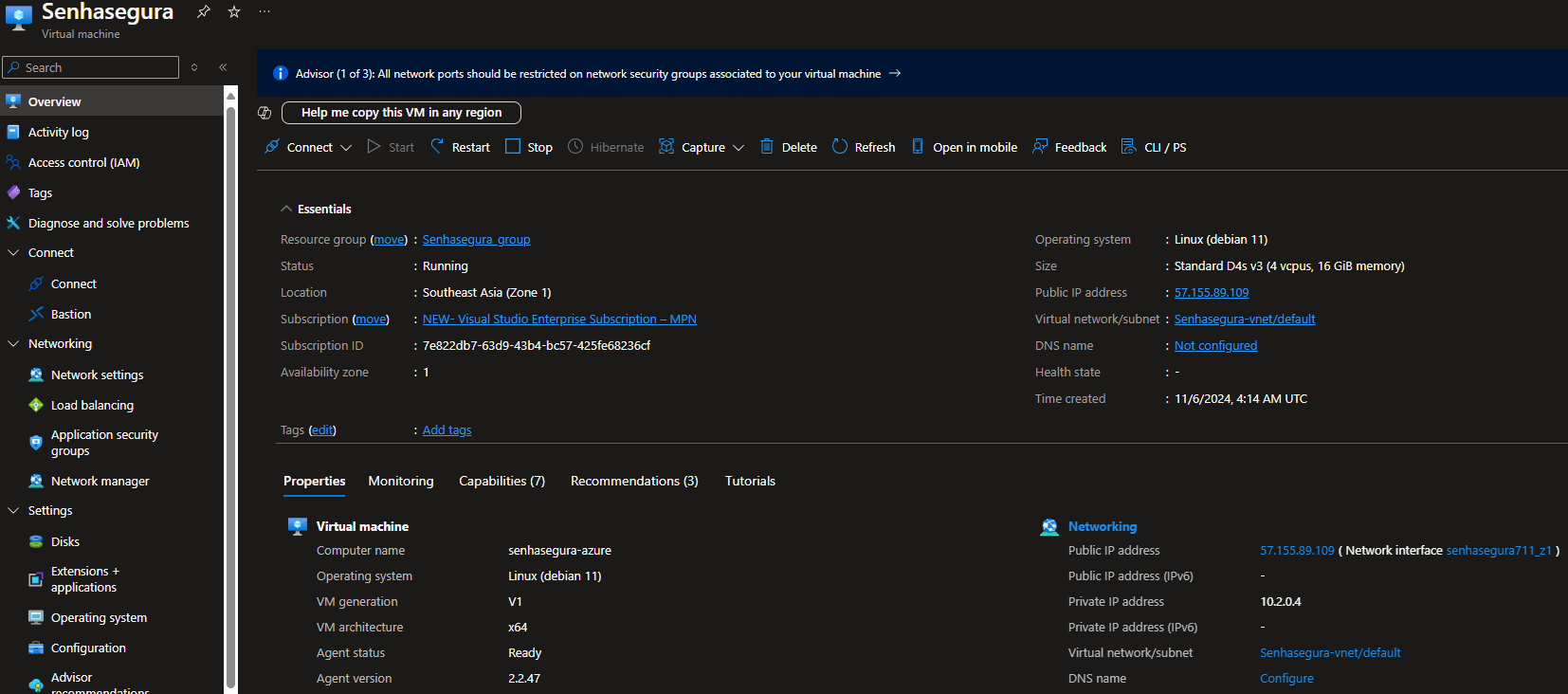The image size is (1568, 694).
Task: Mark Senhasegura as favorite with star
Action: 234,11
